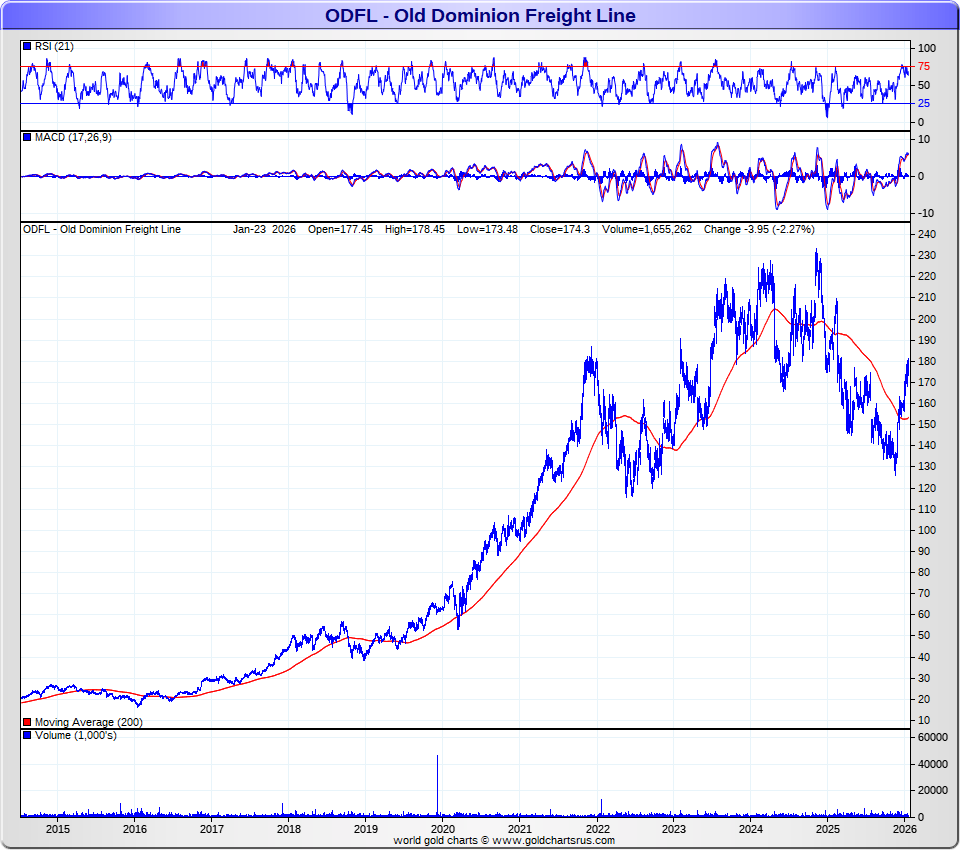Click the Volume=1,655,262 value

[x=647, y=229]
